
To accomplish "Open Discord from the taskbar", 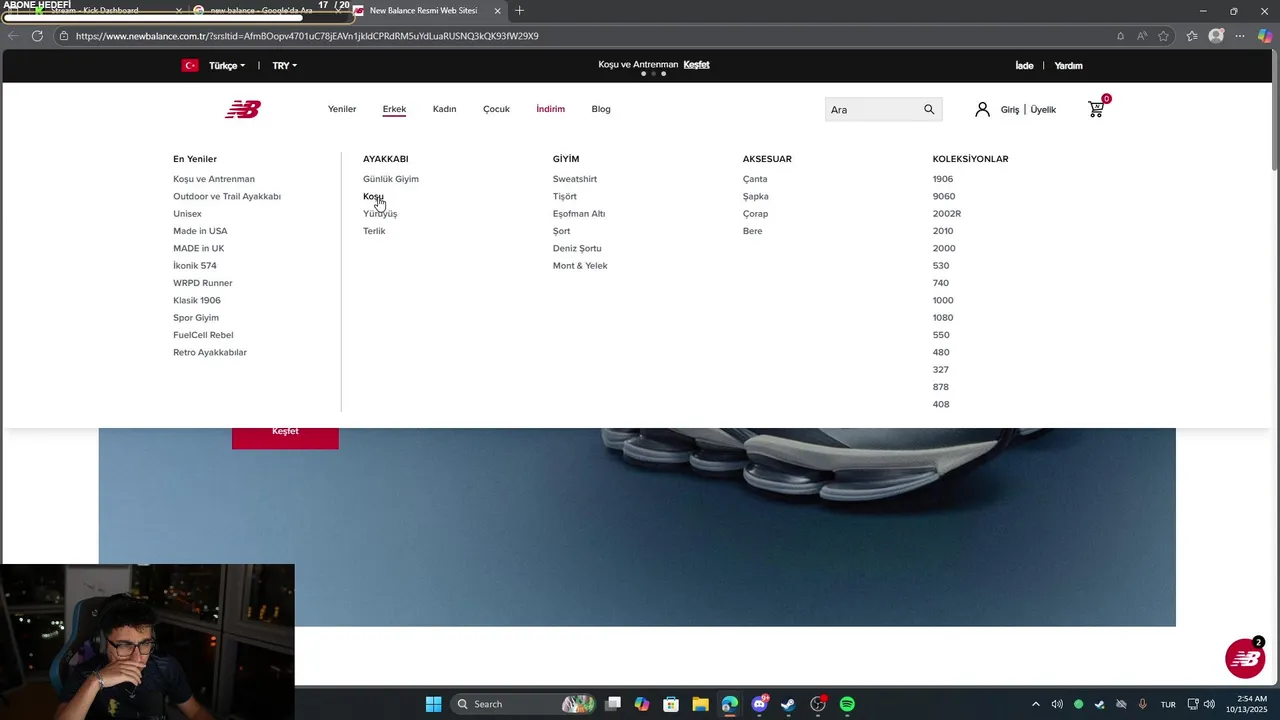I will pos(759,704).
